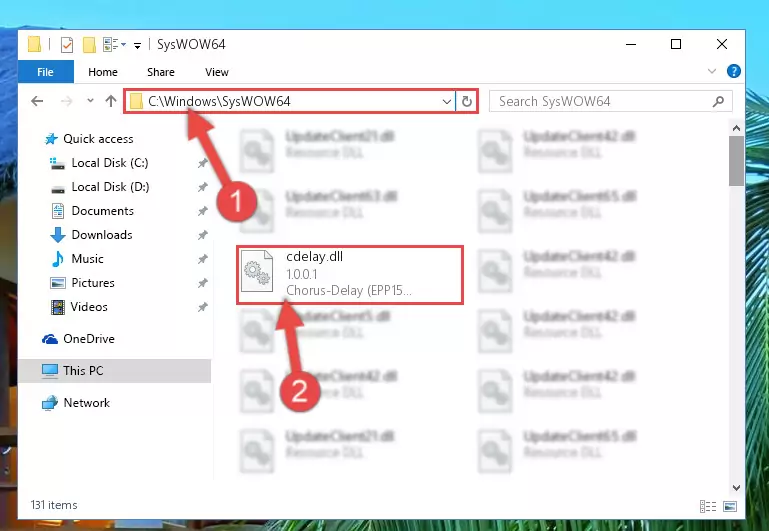The width and height of the screenshot is (769, 531).
Task: Click the This PC monitor icon
Action: [x=50, y=371]
